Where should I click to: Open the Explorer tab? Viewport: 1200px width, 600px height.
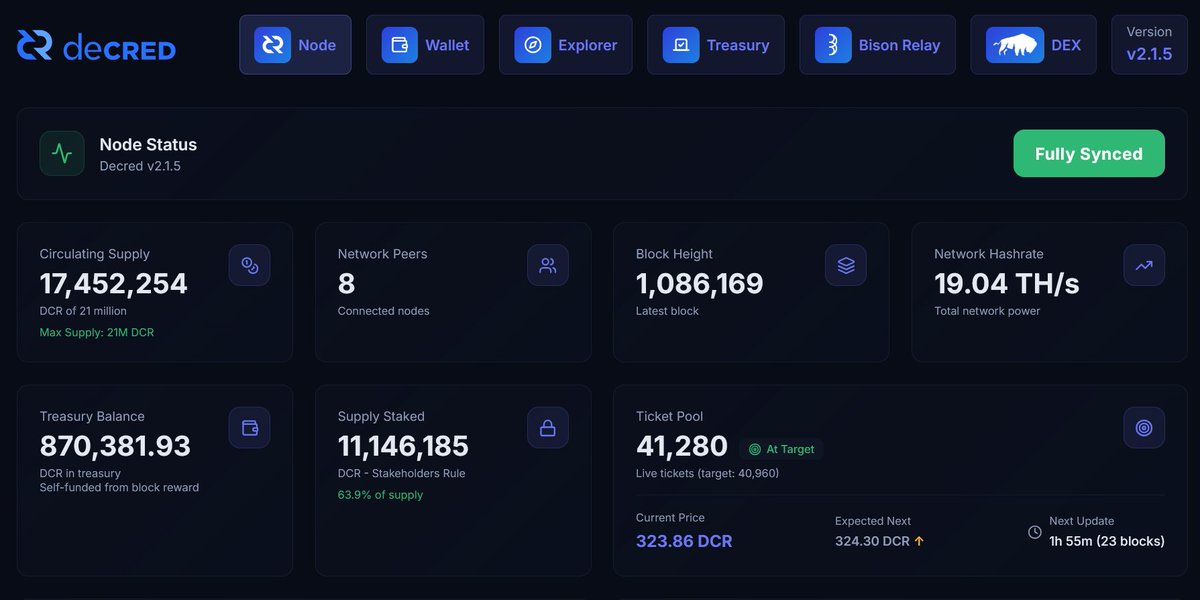coord(565,45)
